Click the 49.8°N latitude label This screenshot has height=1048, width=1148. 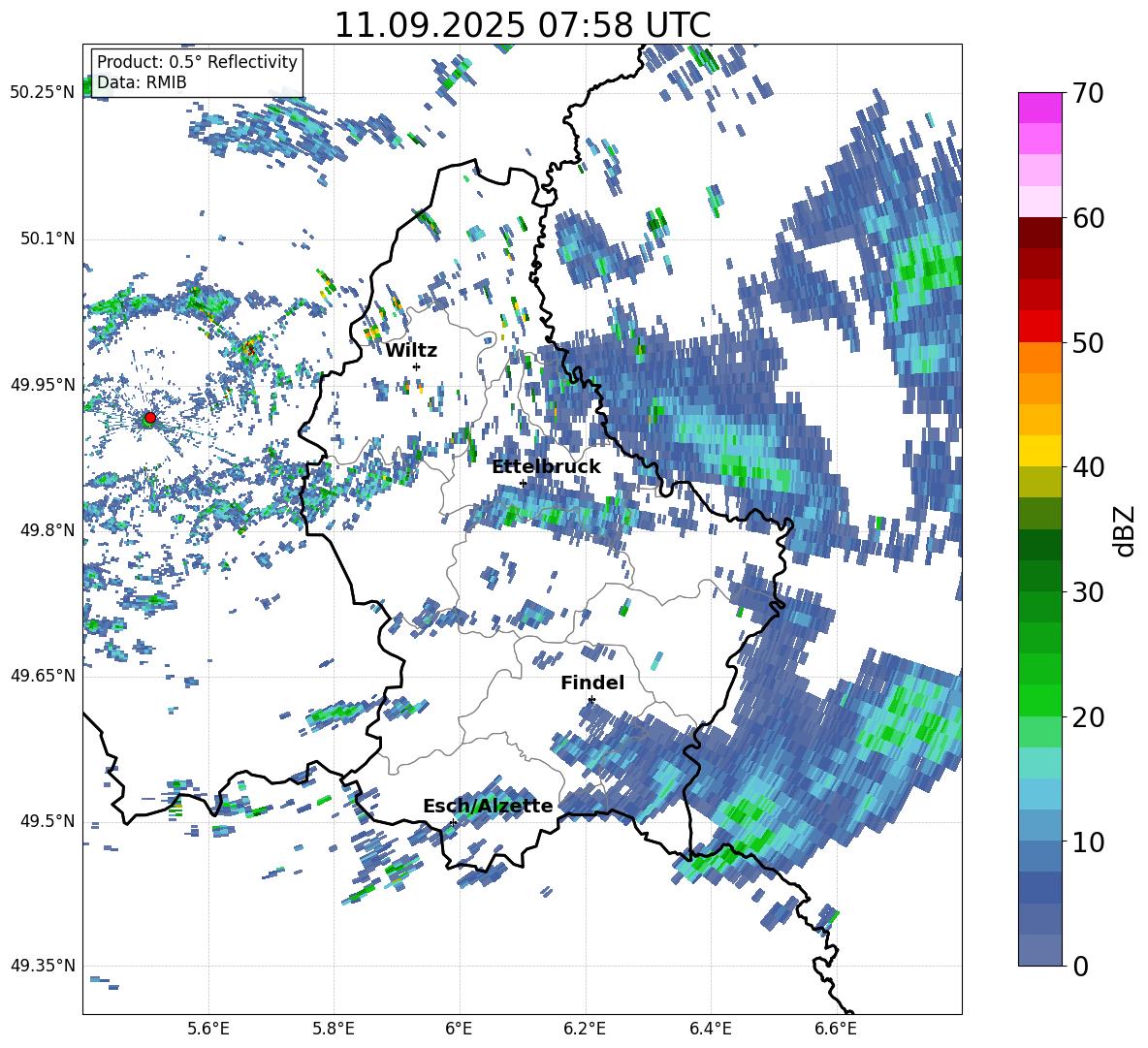click(x=47, y=530)
